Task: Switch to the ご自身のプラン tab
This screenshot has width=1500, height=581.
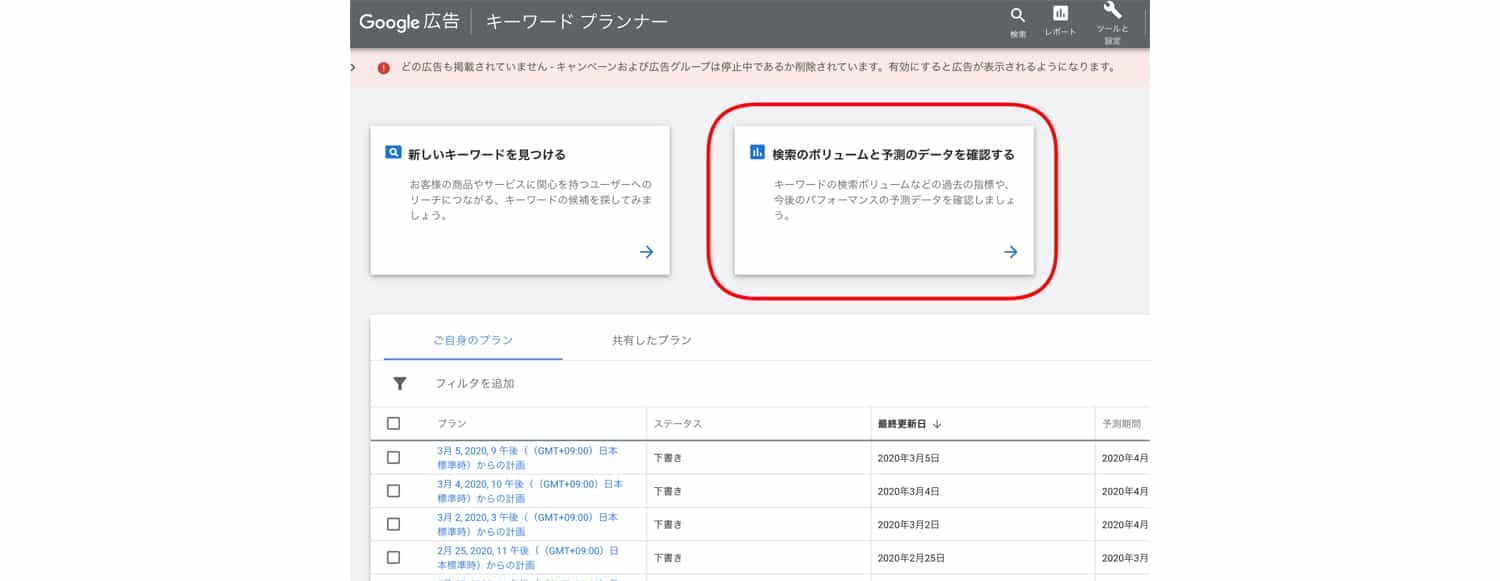Action: point(472,340)
